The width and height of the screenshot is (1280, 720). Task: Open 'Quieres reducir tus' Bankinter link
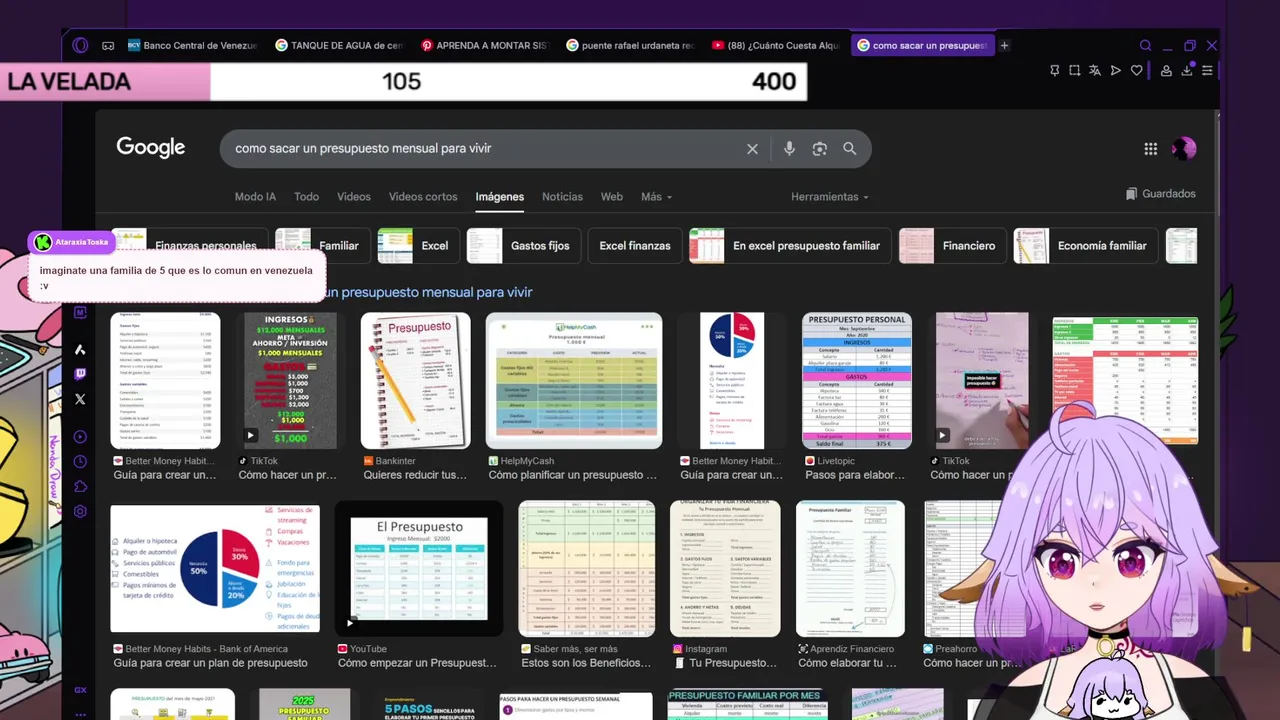point(414,475)
